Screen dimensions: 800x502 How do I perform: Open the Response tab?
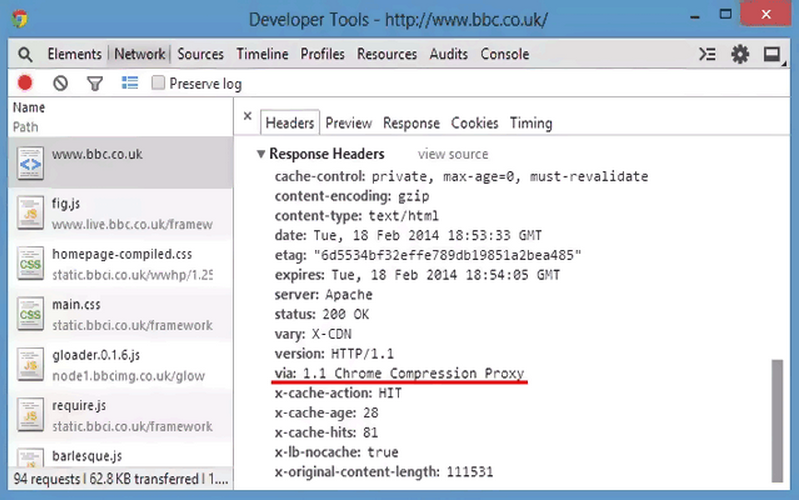pos(411,123)
